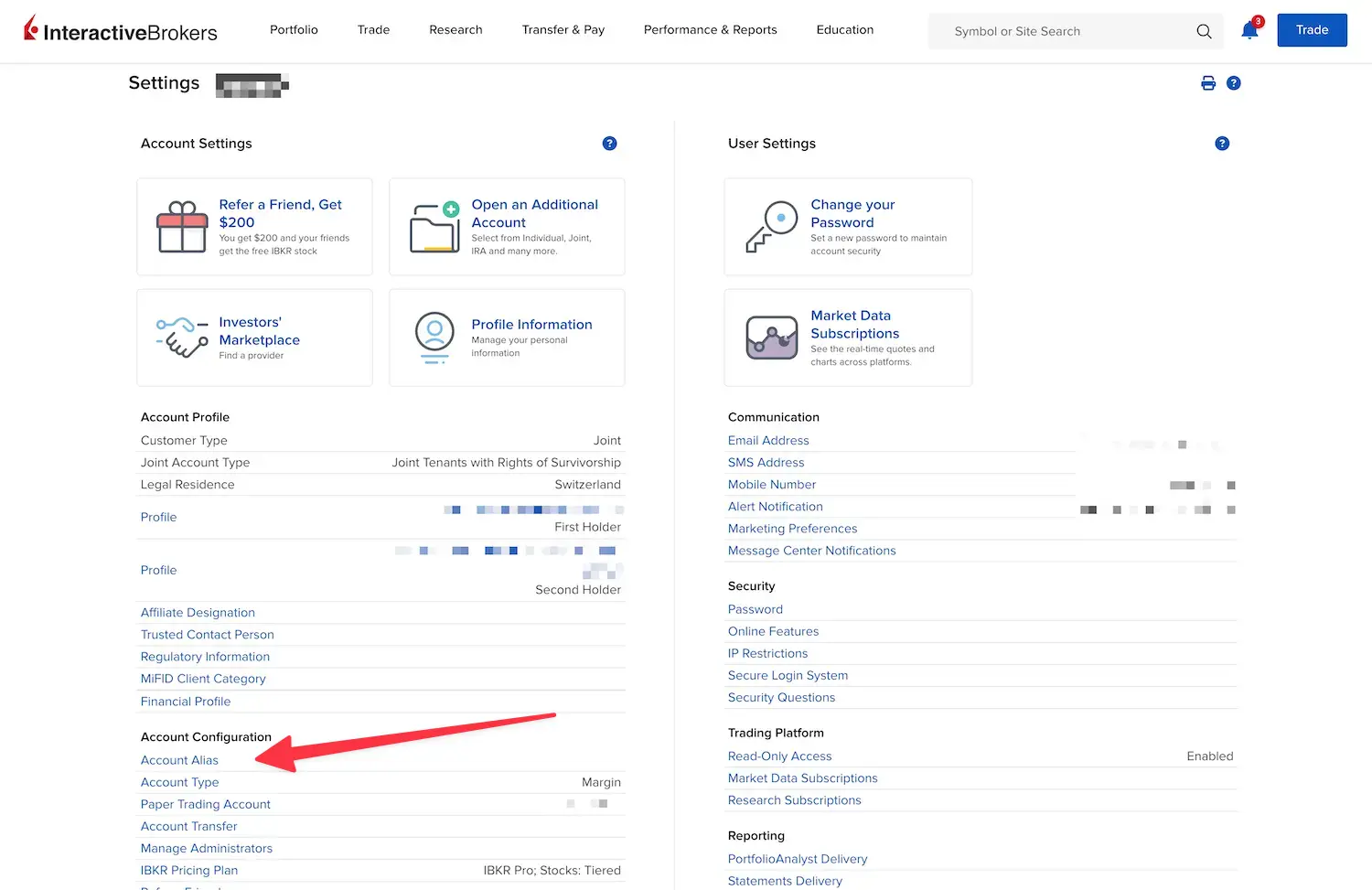Open Mobile Number setting

click(x=772, y=485)
